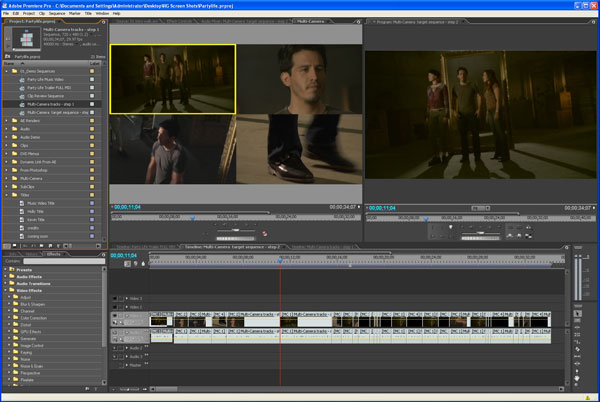Open the Color Correction effects folder
This screenshot has height=402, width=600.
point(33,318)
